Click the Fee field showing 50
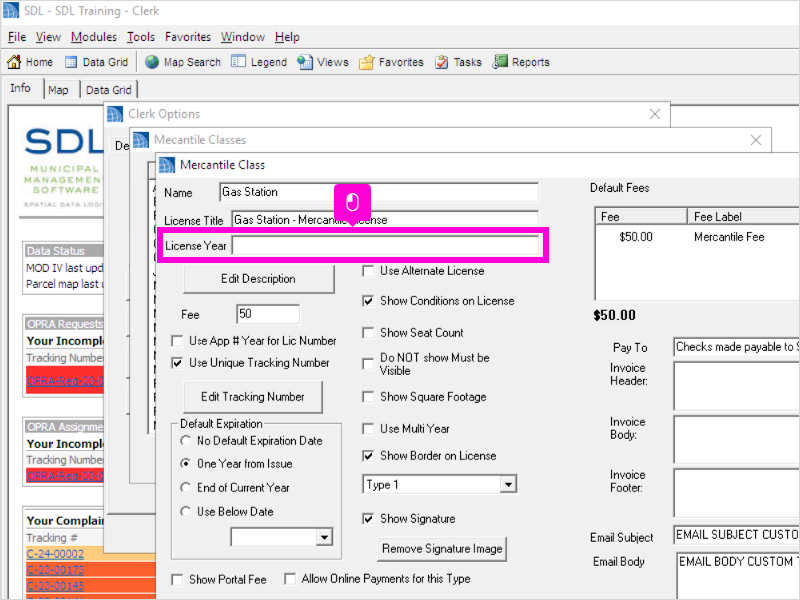 coord(268,314)
